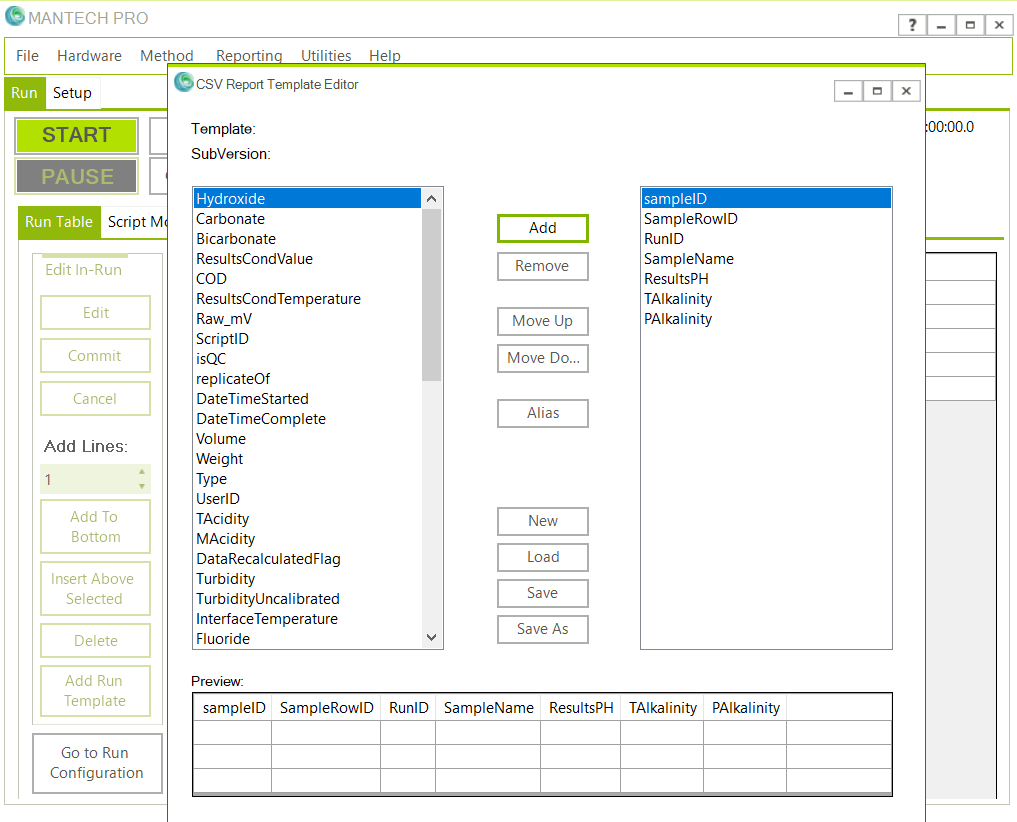Viewport: 1017px width, 822px height.
Task: Increase the Add Lines stepper value
Action: pos(142,472)
